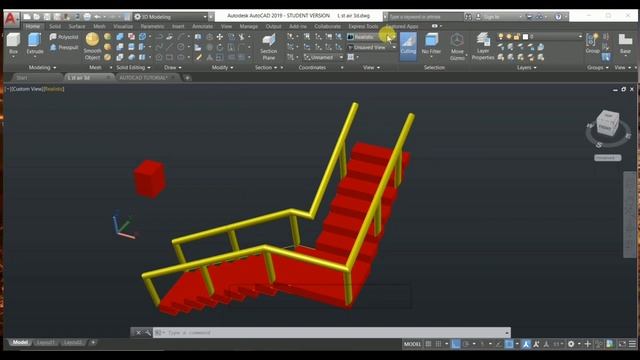Open the Annotate ribbon tab

coord(202,26)
